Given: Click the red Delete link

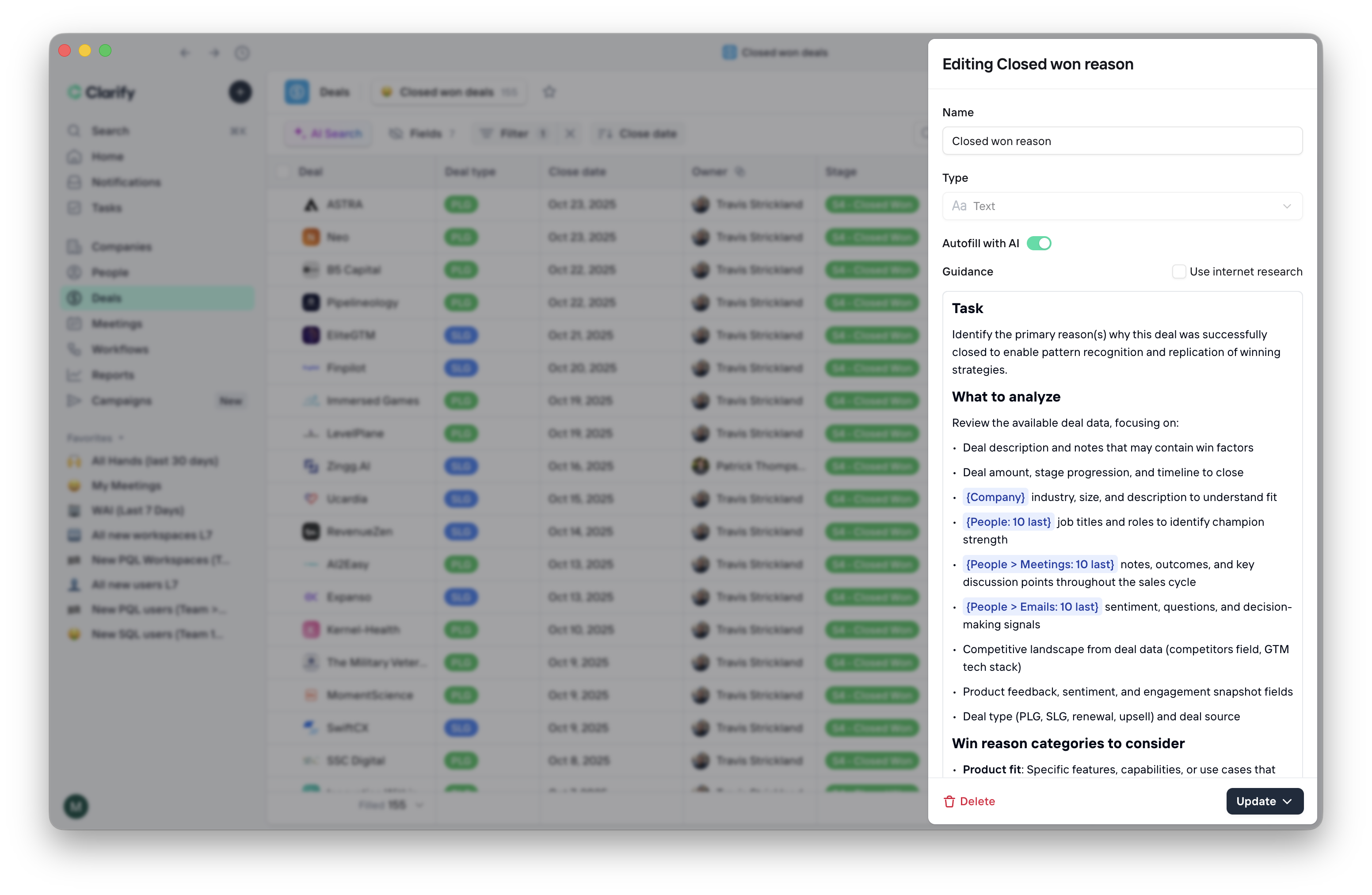Looking at the screenshot, I should click(x=977, y=801).
